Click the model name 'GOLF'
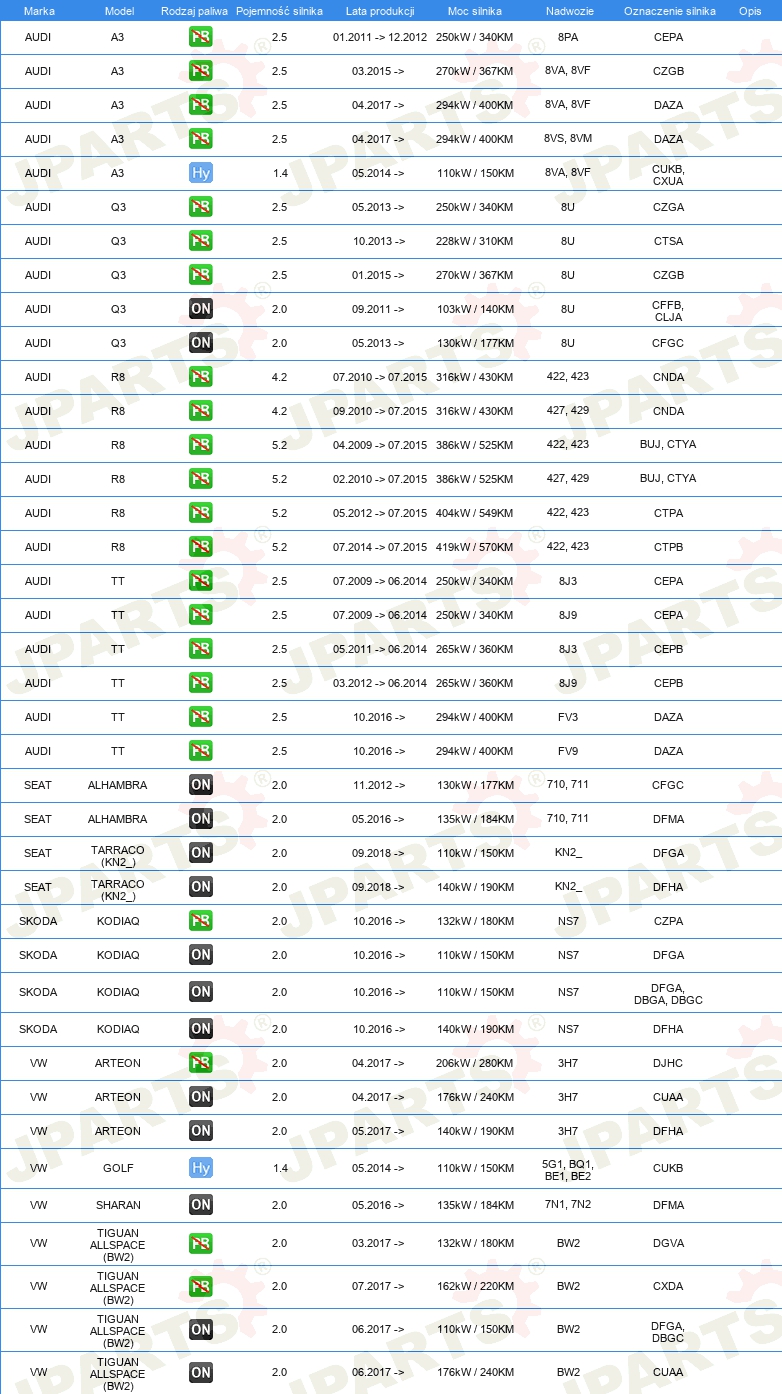The height and width of the screenshot is (1394, 782). tap(118, 1168)
